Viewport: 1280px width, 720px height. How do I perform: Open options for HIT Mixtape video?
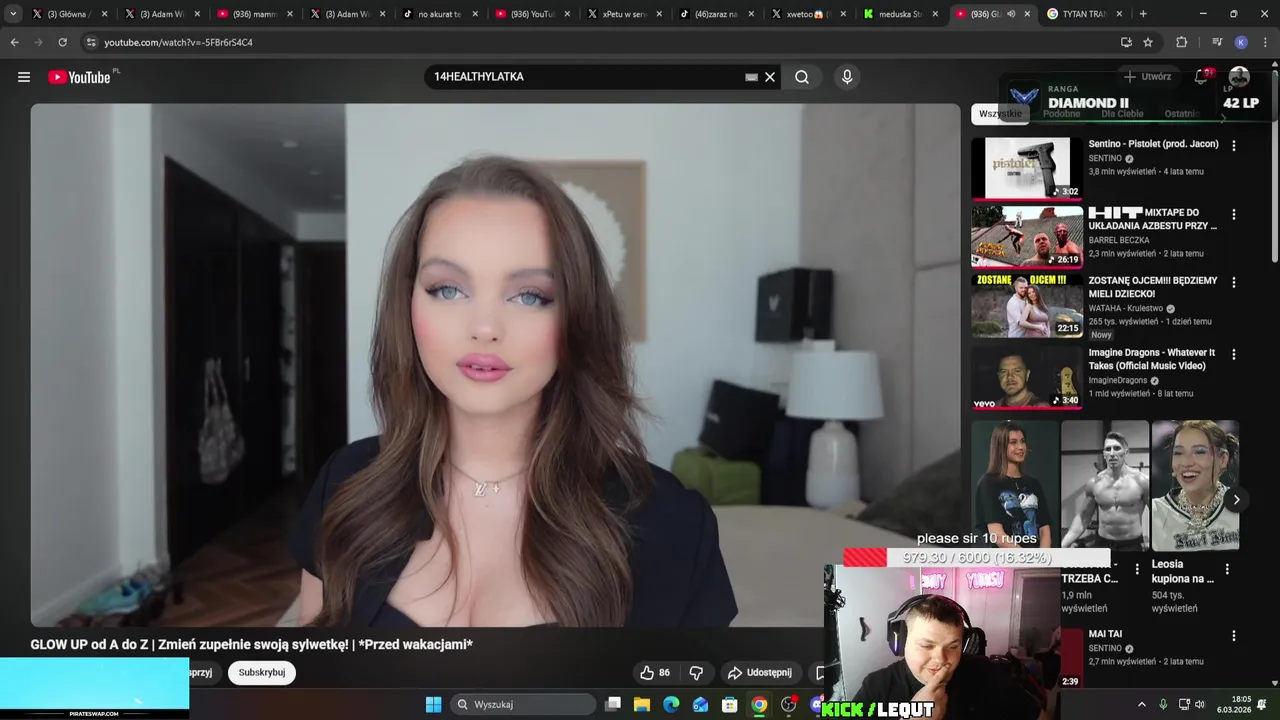point(1233,214)
